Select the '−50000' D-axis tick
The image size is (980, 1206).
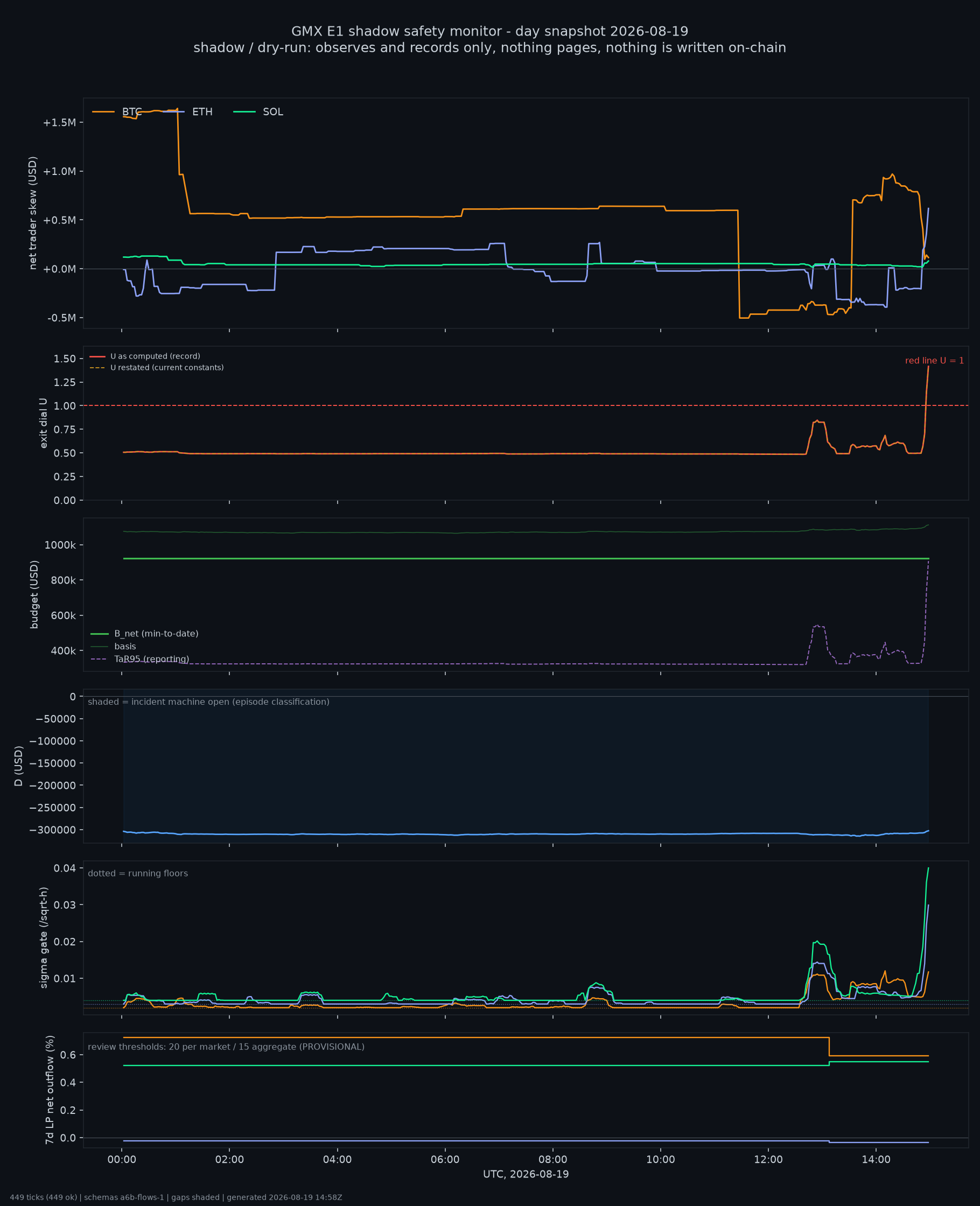(x=55, y=719)
